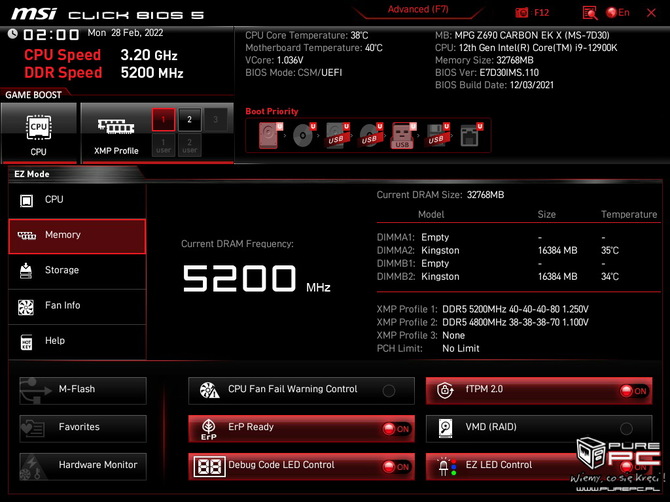Screen dimensions: 670x502
Task: Click the XMP Profile memory stick icon
Action: click(x=116, y=126)
